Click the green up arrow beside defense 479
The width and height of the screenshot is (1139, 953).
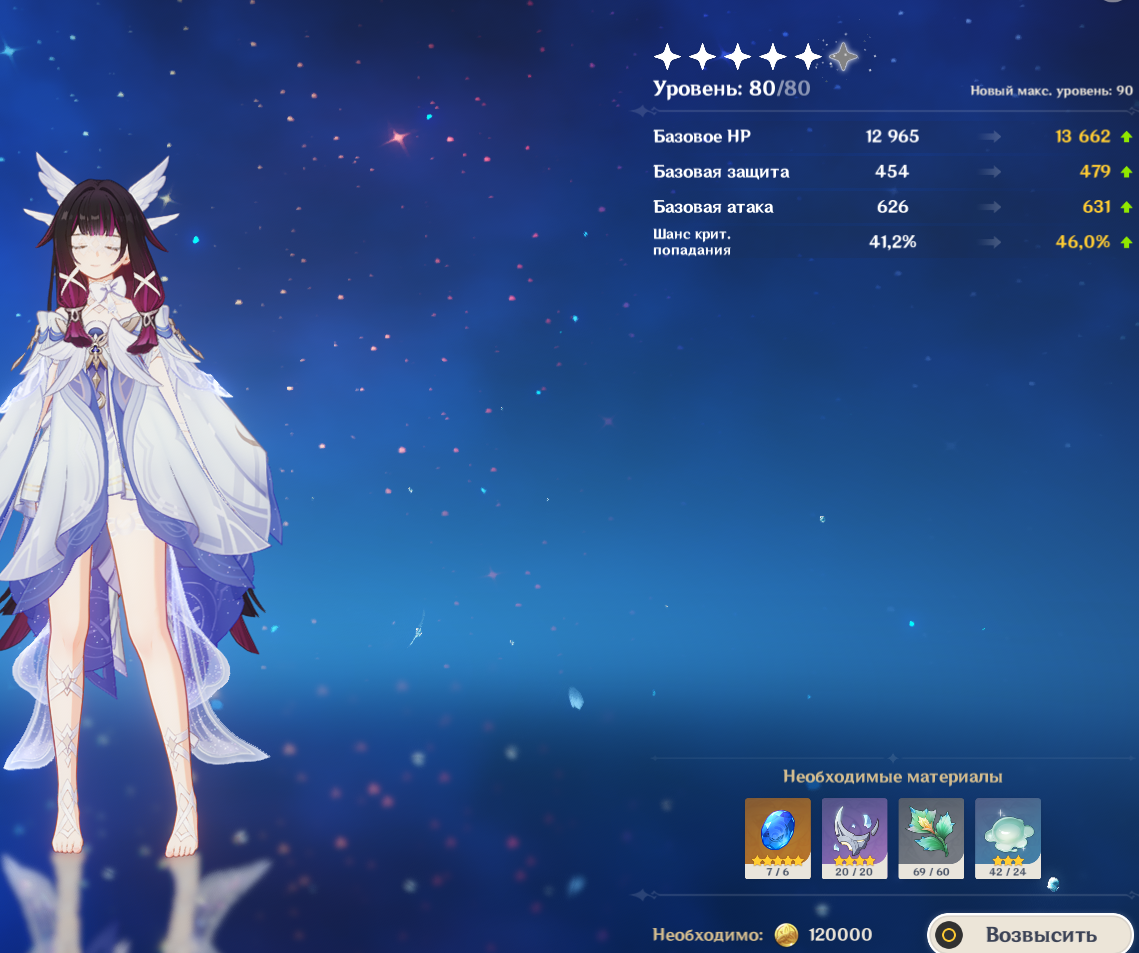coord(1126,172)
